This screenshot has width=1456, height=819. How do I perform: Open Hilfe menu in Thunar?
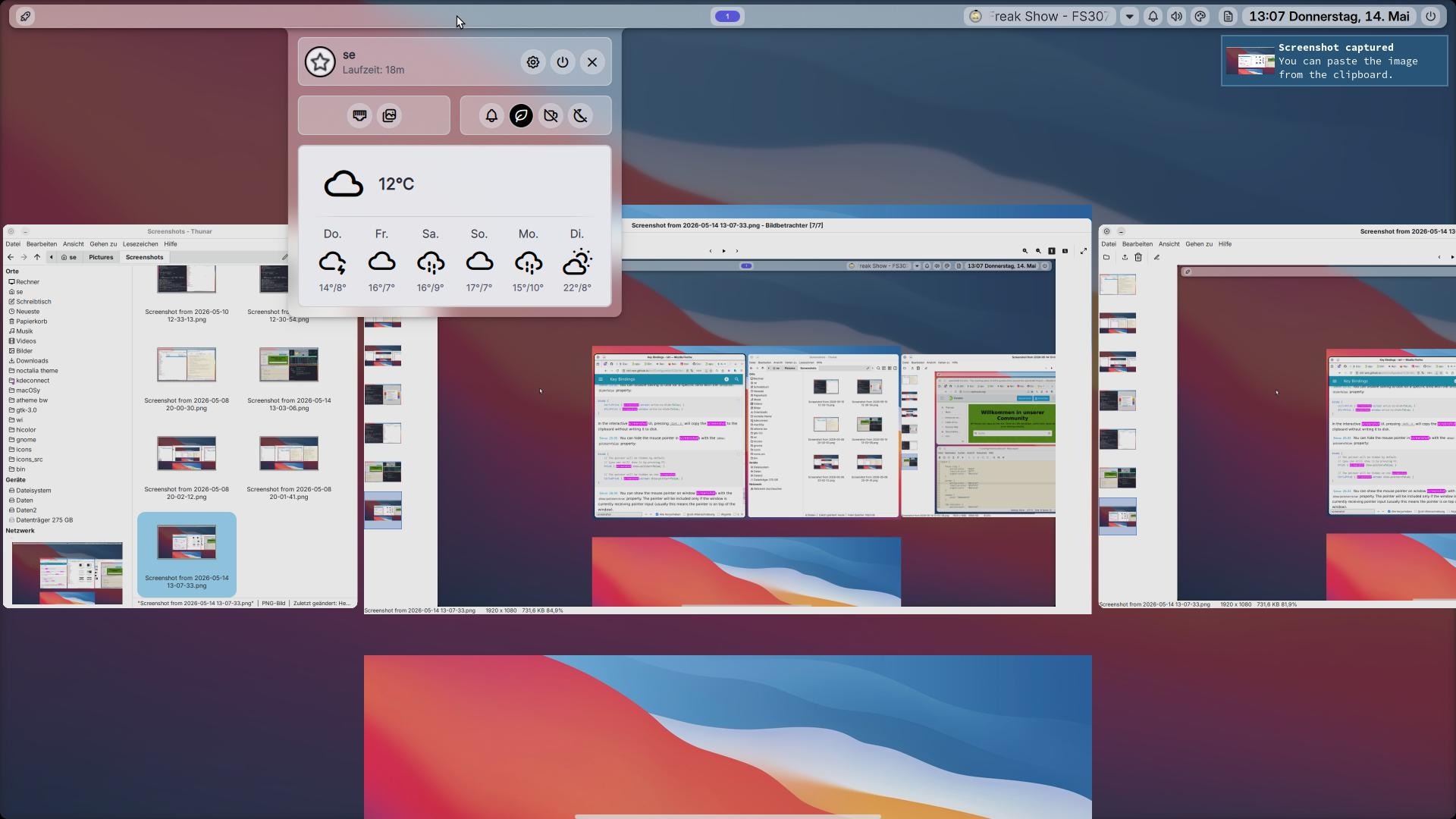tap(171, 244)
